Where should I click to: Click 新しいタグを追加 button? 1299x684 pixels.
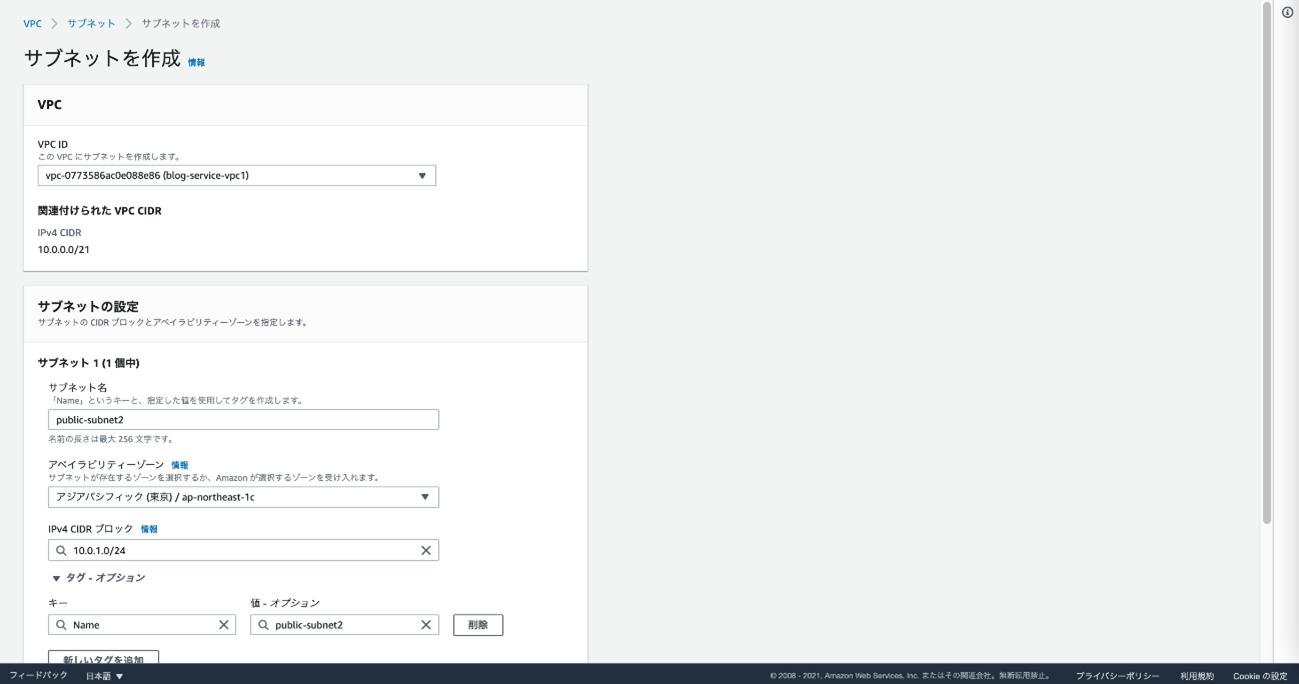coord(103,658)
